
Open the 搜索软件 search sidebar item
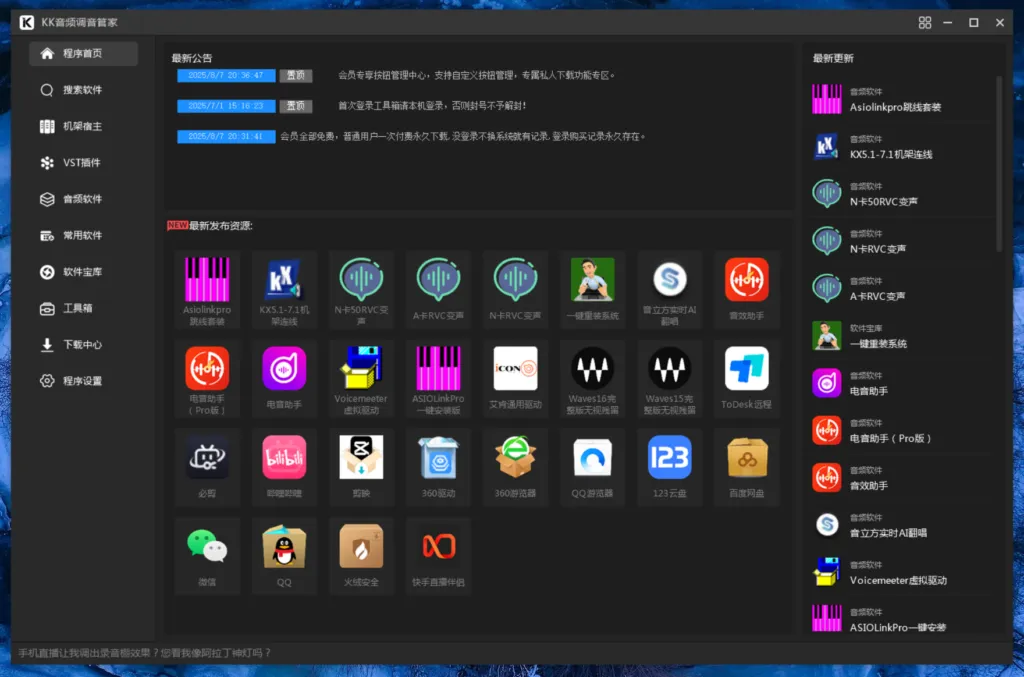tap(83, 90)
